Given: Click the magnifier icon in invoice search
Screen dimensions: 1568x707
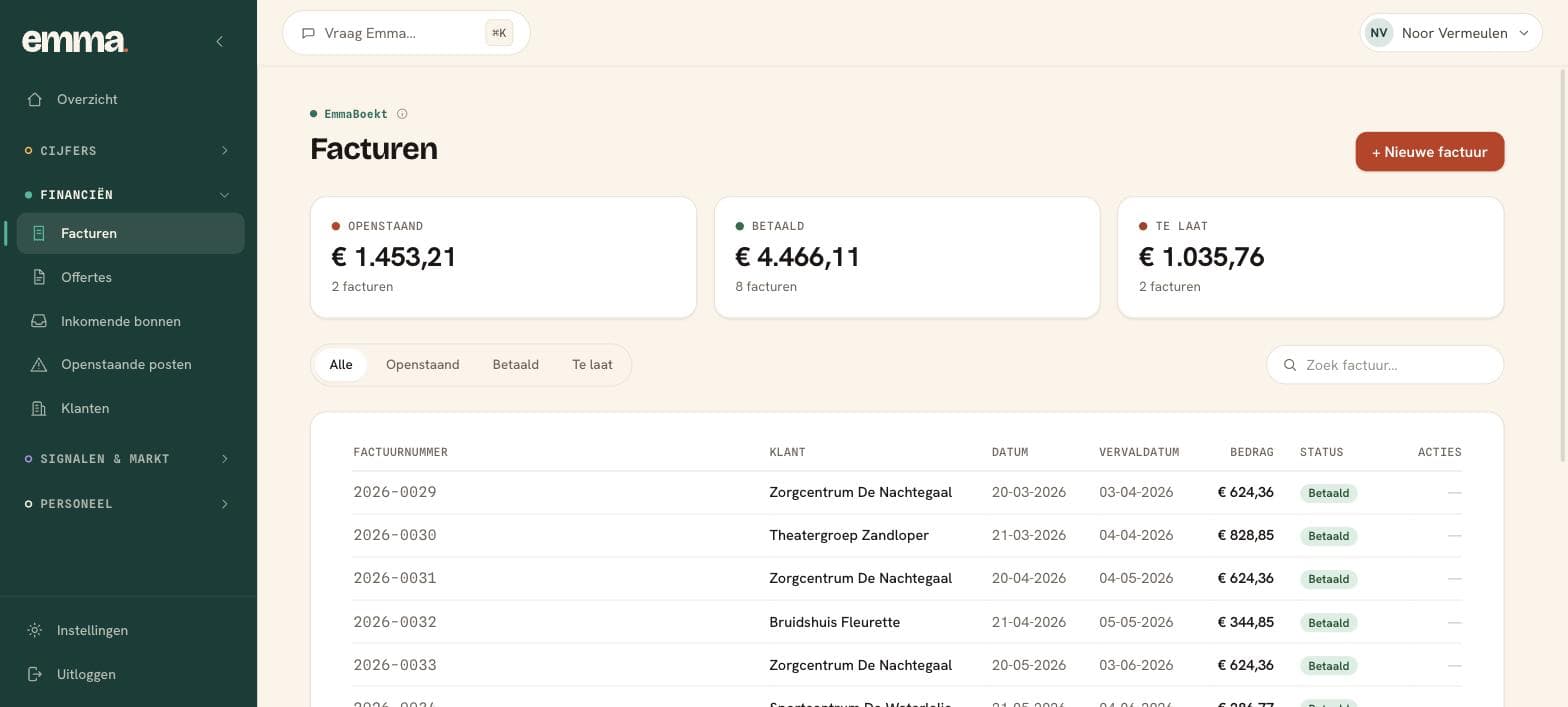Looking at the screenshot, I should click(x=1290, y=365).
